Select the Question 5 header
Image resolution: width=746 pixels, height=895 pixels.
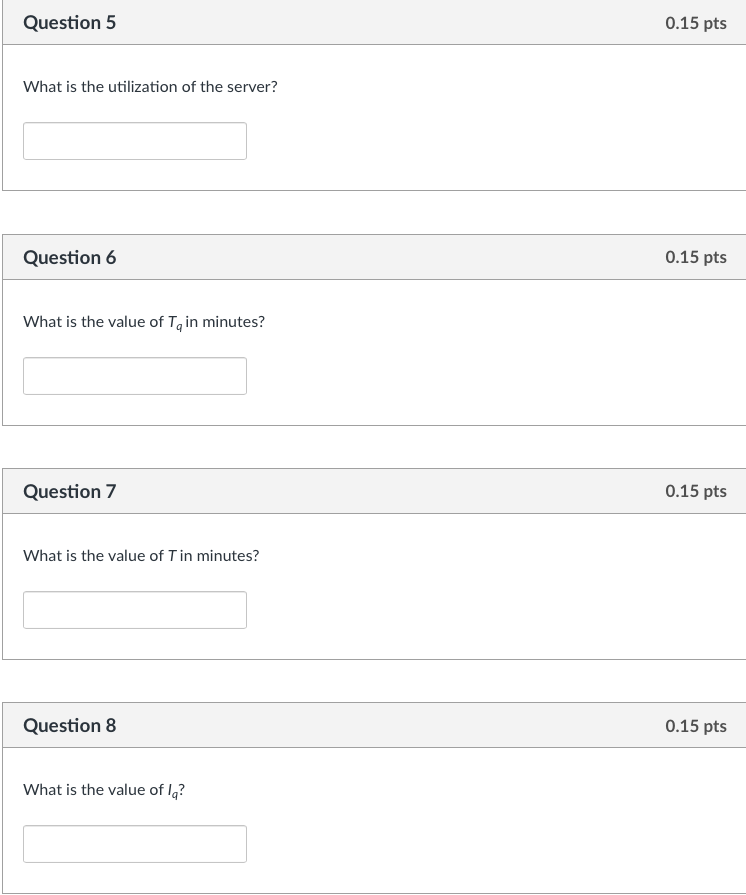click(x=69, y=22)
